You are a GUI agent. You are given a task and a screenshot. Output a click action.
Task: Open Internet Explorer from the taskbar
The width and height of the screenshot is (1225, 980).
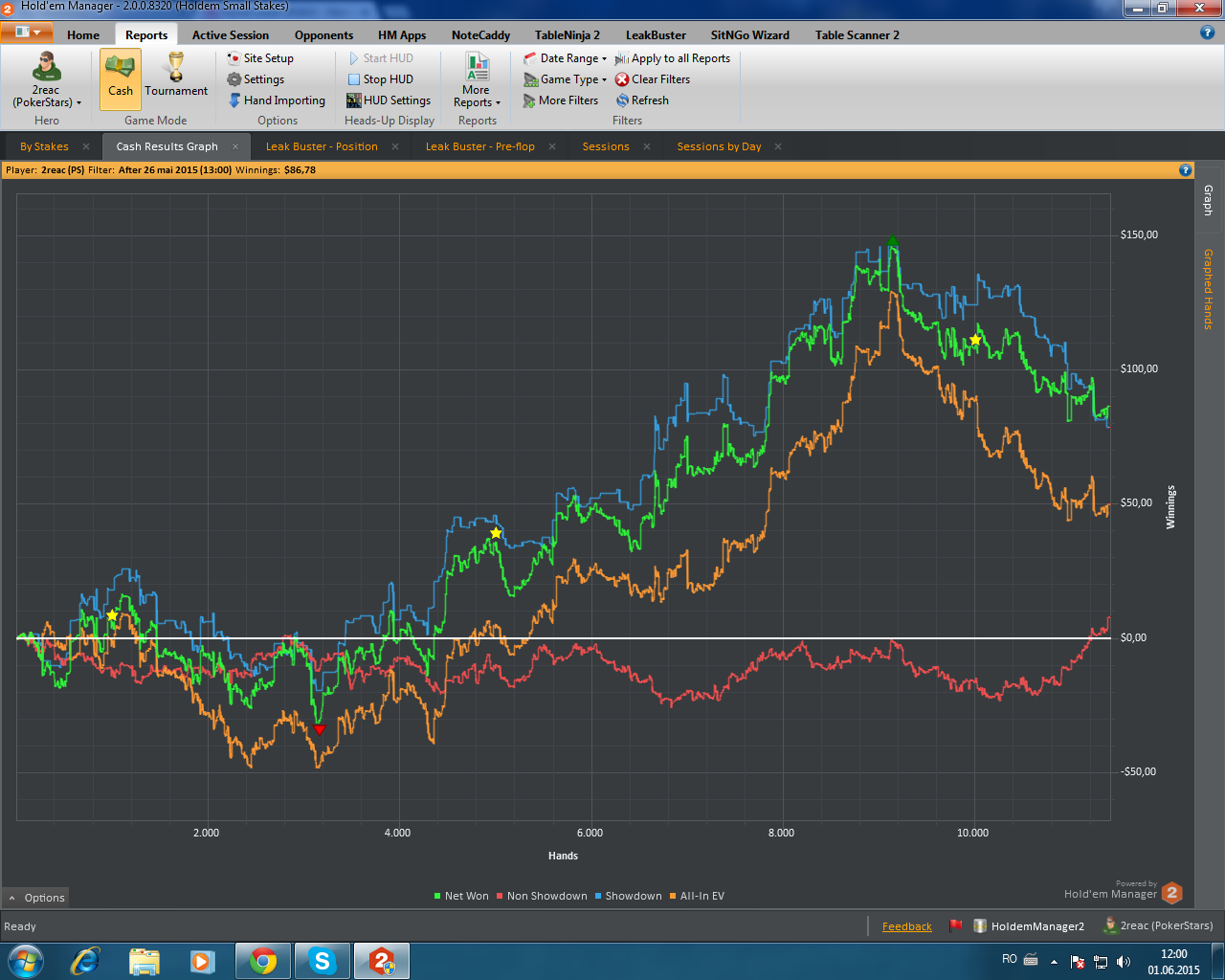click(86, 961)
